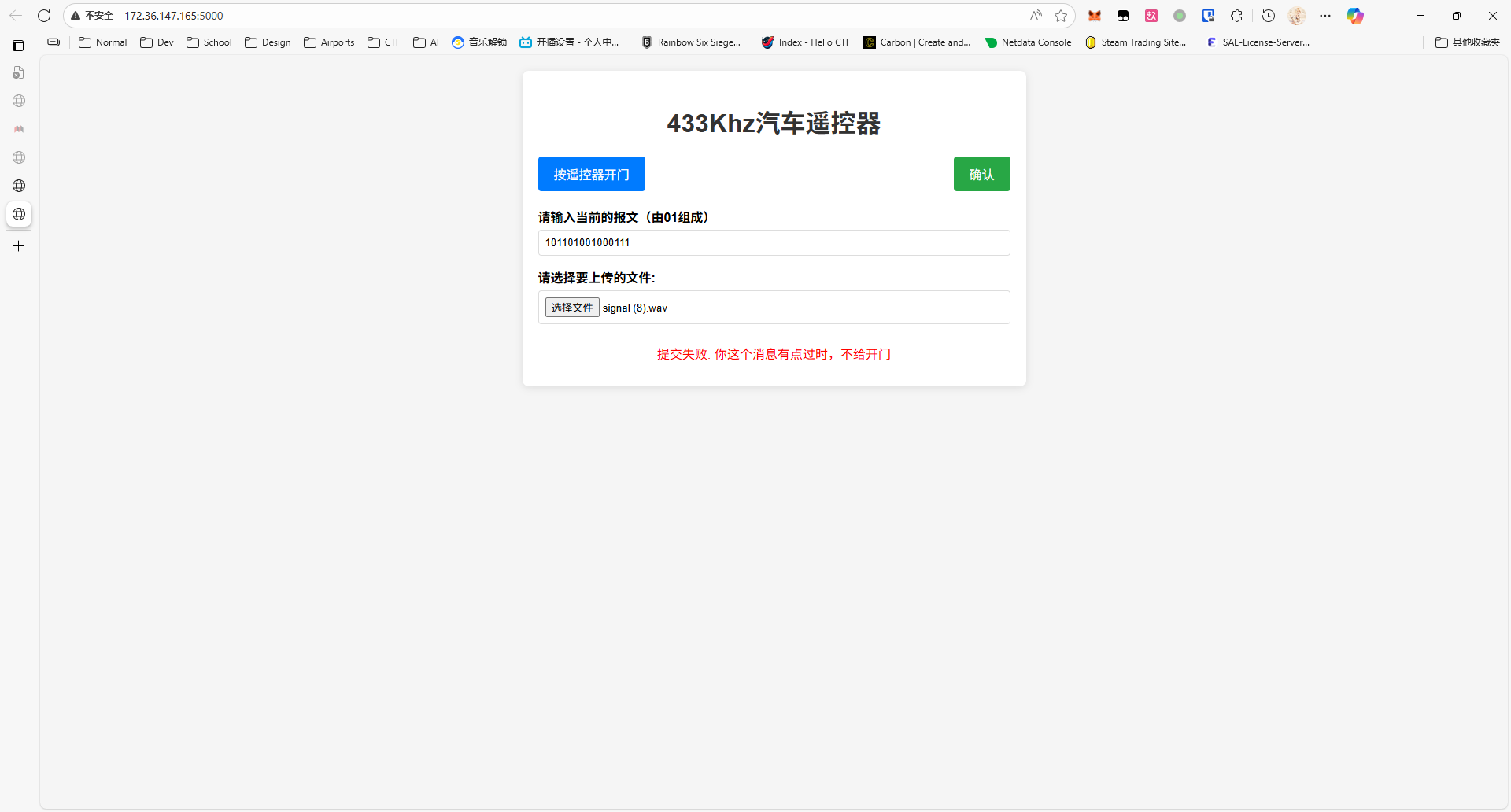The width and height of the screenshot is (1511, 812).
Task: Open the browser extensions puzzle icon
Action: 1236,16
